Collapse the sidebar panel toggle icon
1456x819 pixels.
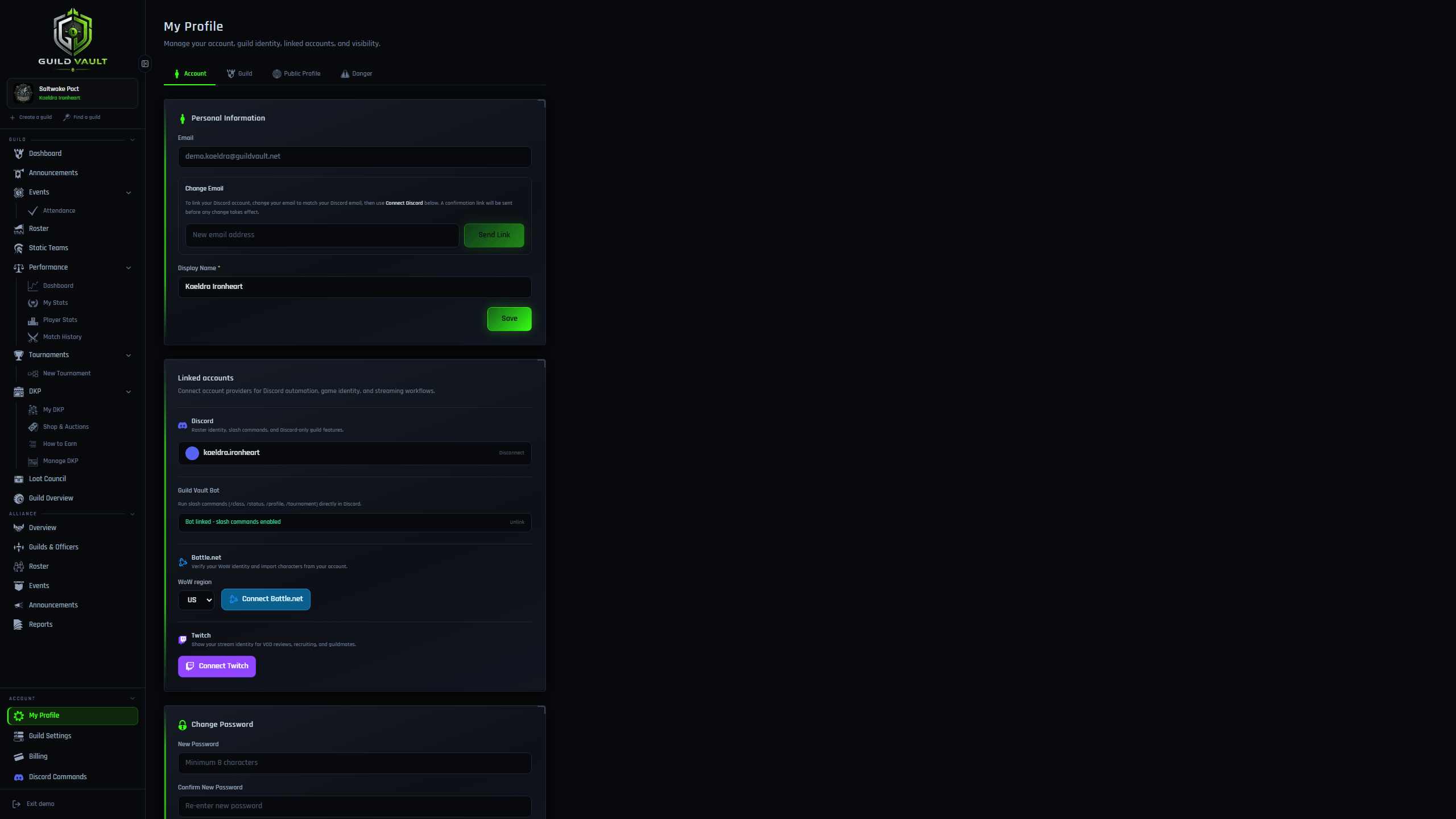(x=145, y=64)
